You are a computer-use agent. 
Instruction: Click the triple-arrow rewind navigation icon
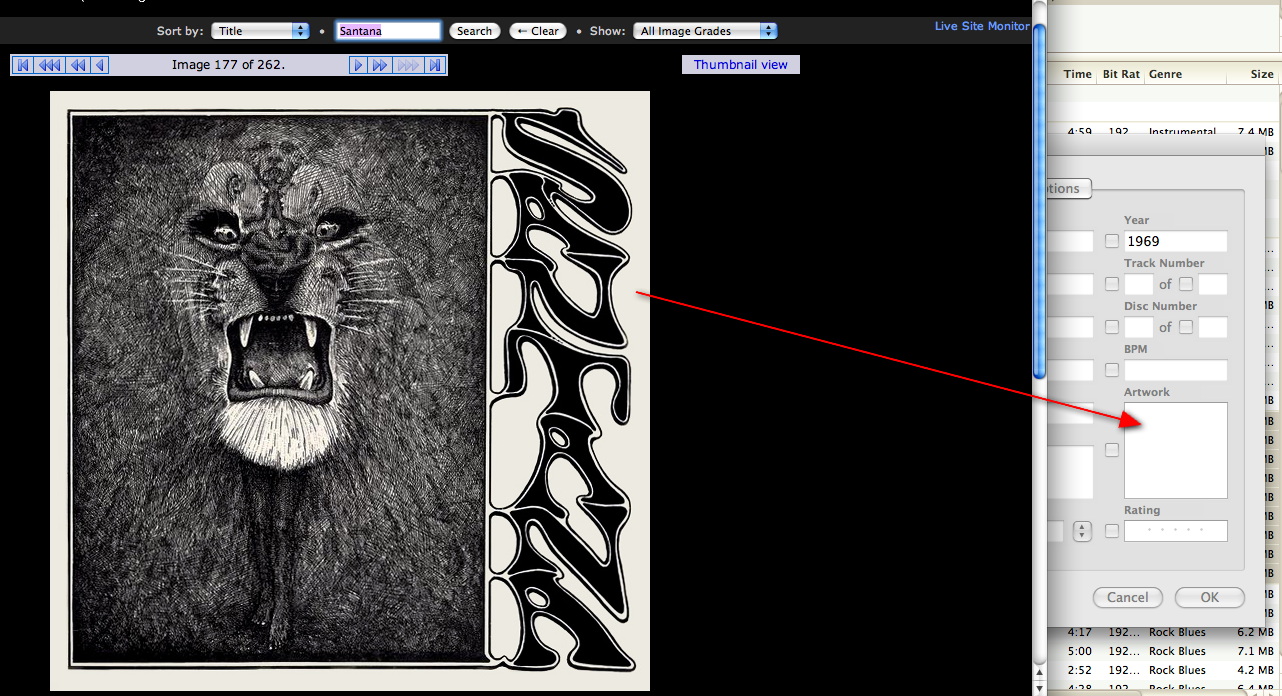coord(49,65)
